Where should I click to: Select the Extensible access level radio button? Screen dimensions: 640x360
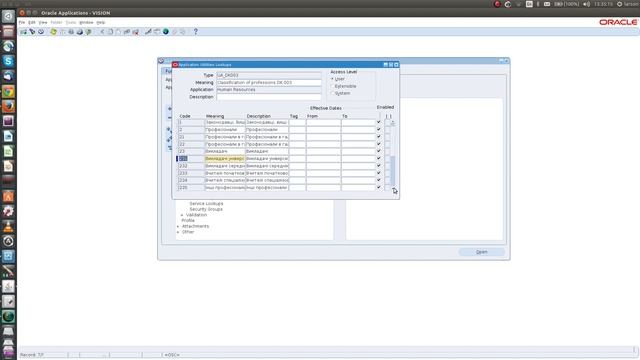click(x=332, y=86)
